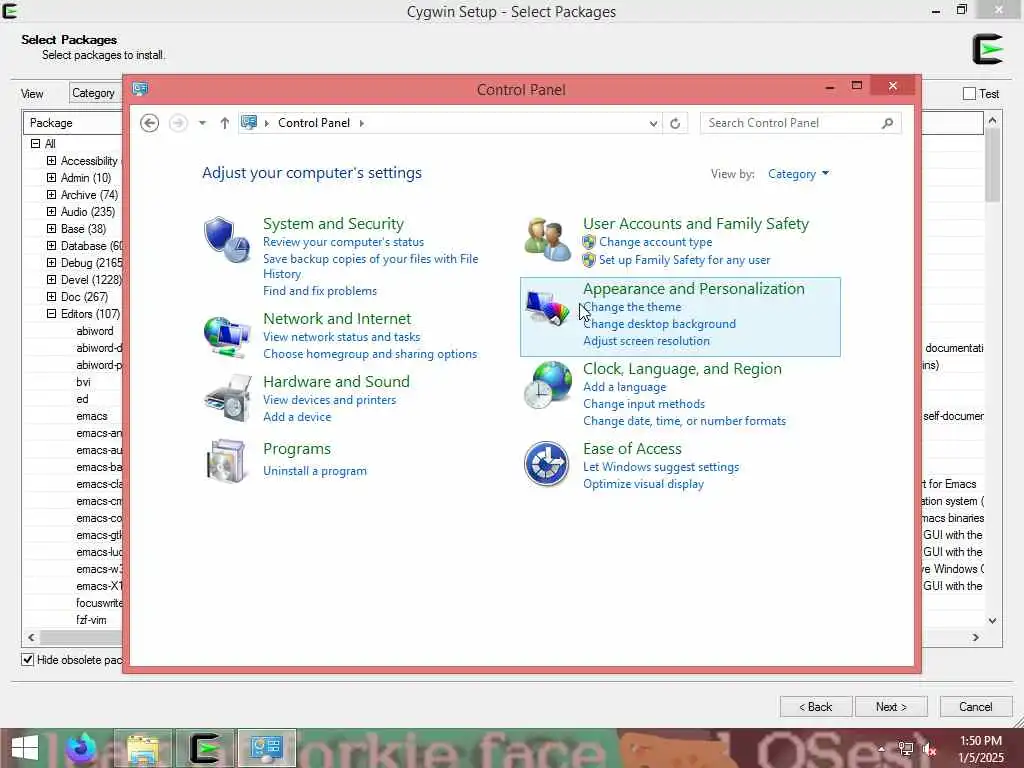Click the chevron after Control Panel breadcrumb
The image size is (1024, 768).
[x=362, y=123]
